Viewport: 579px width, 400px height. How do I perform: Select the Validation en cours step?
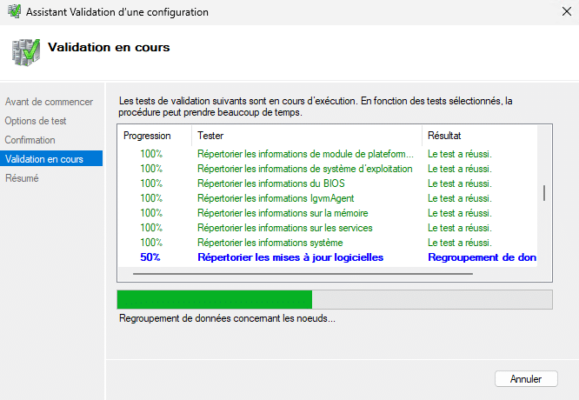tap(51, 159)
